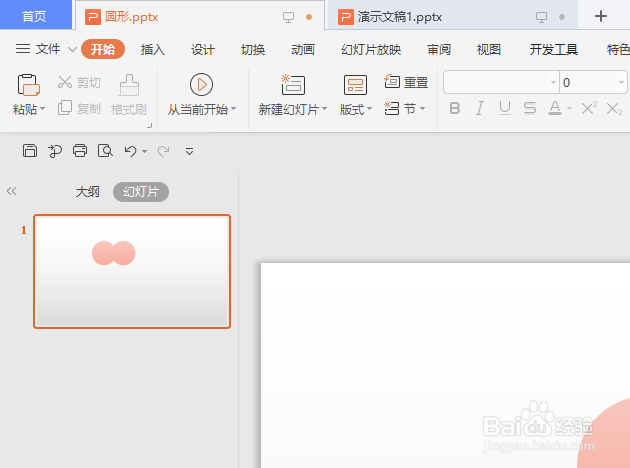
Task: Toggle Strikethrough formatting
Action: (x=530, y=108)
